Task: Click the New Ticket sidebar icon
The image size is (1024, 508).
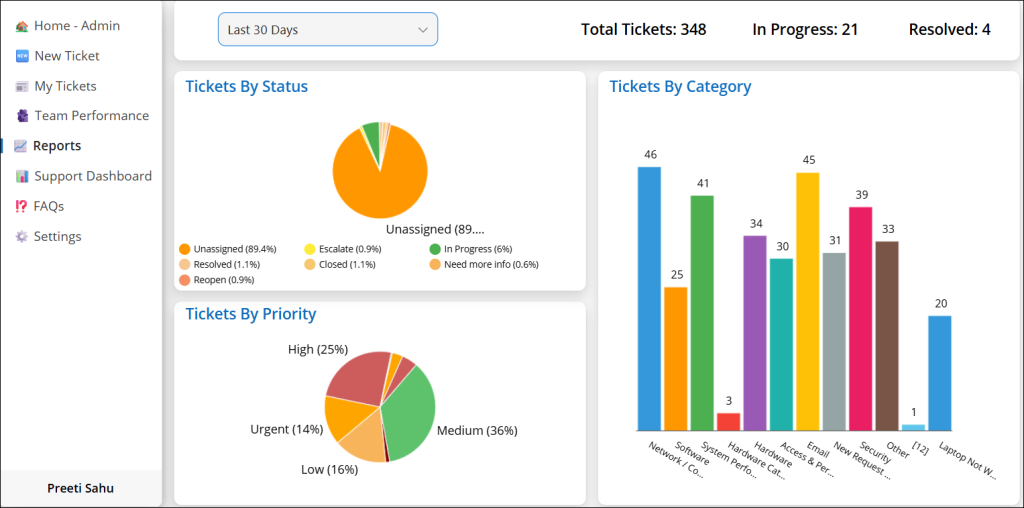Action: click(x=22, y=56)
